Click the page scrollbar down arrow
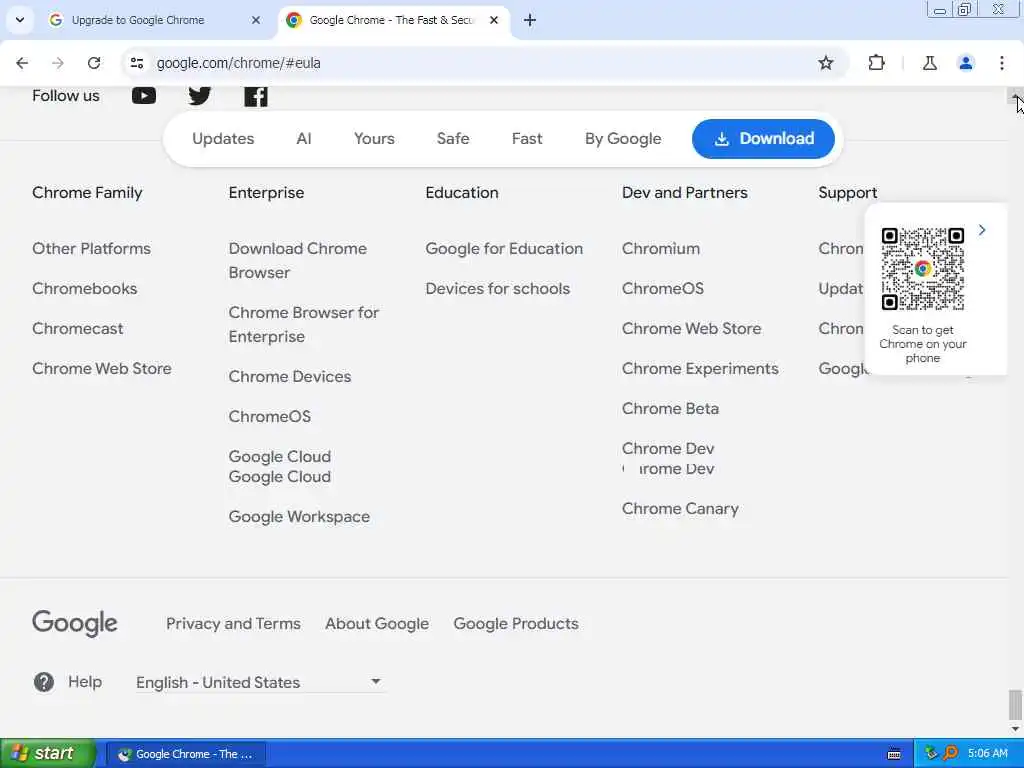 coord(1015,728)
